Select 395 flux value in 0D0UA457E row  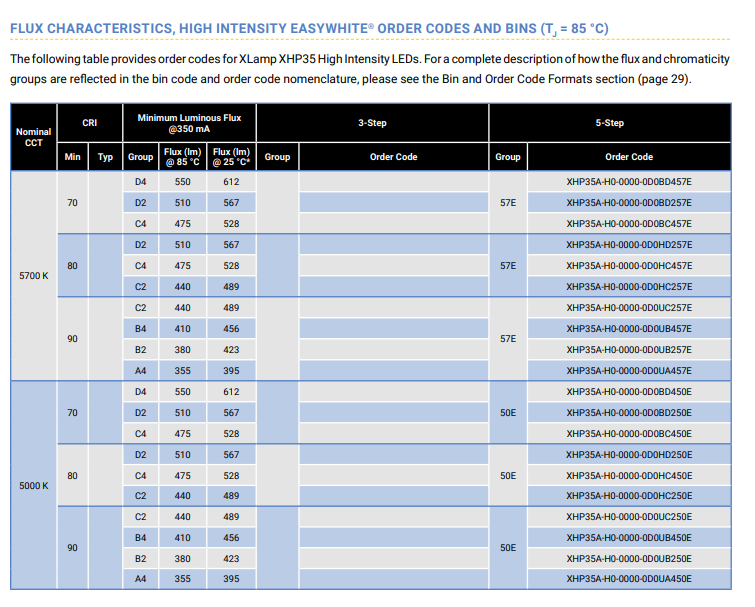pos(231,371)
